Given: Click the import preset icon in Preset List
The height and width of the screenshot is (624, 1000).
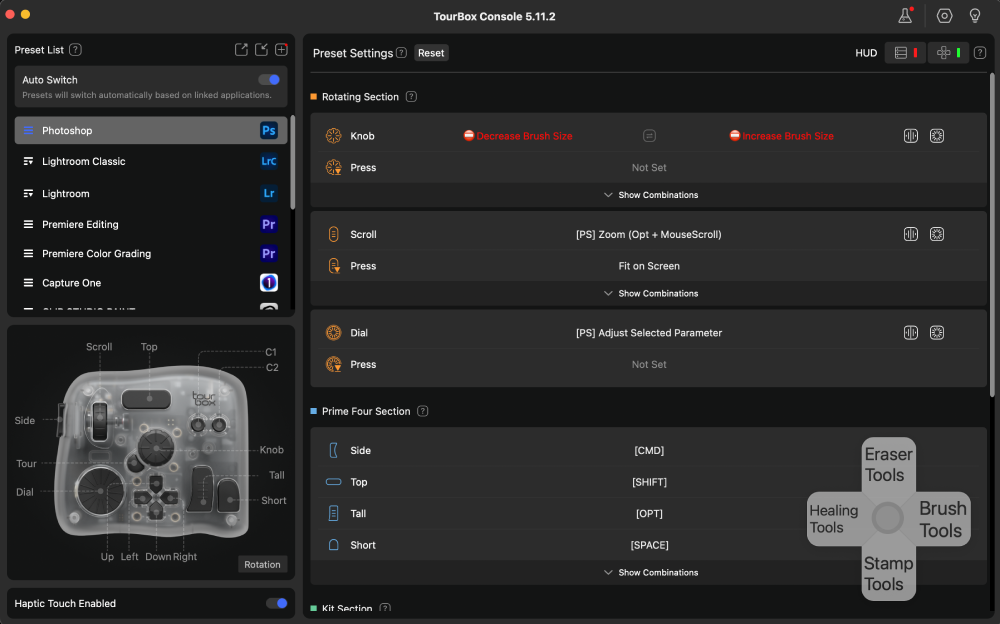Looking at the screenshot, I should click(x=261, y=50).
